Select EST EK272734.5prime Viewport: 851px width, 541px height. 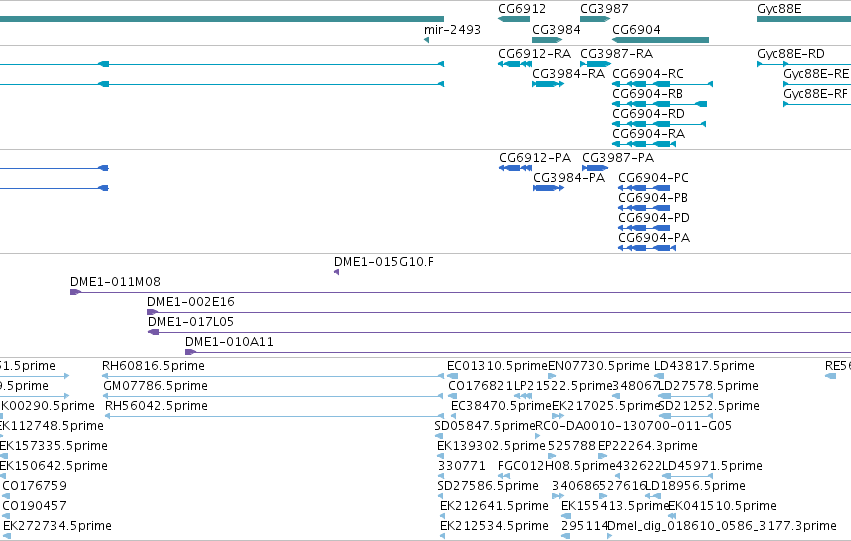click(58, 527)
